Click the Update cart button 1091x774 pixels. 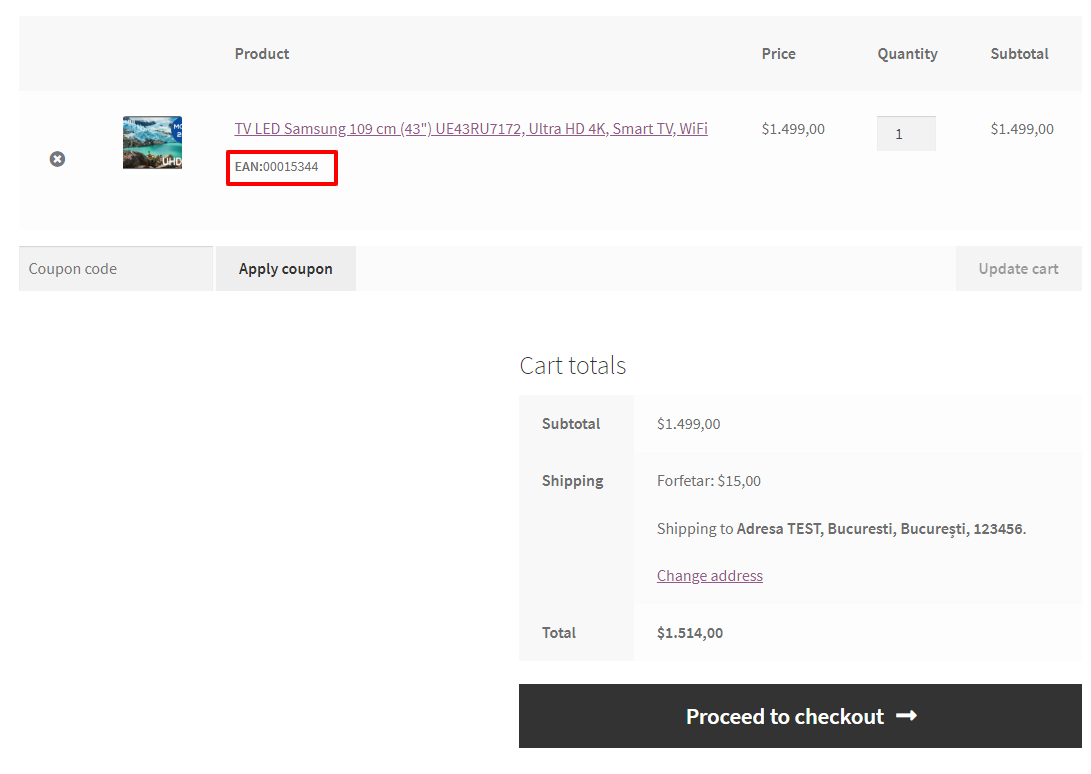coord(1017,269)
